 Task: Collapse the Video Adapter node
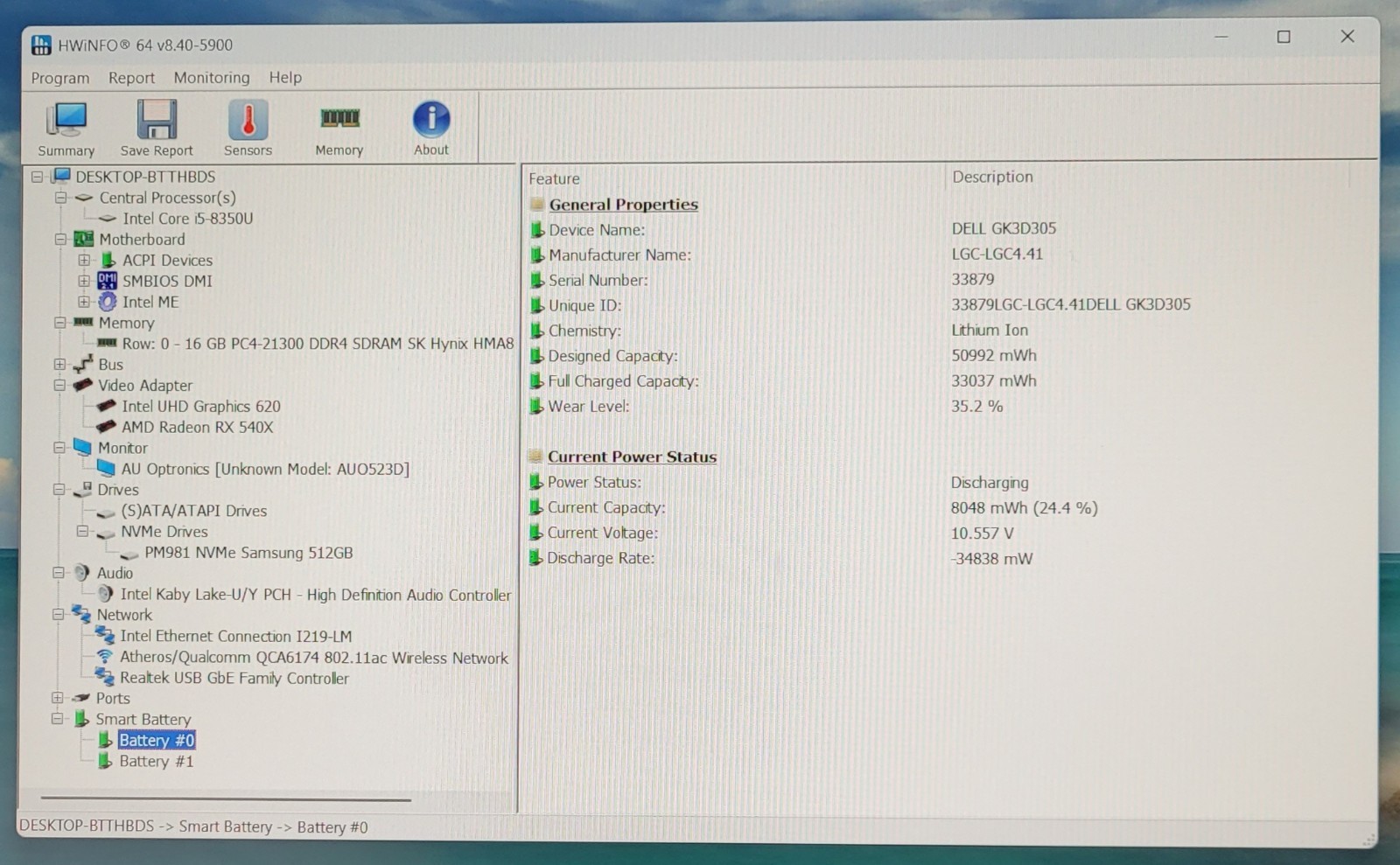point(59,385)
